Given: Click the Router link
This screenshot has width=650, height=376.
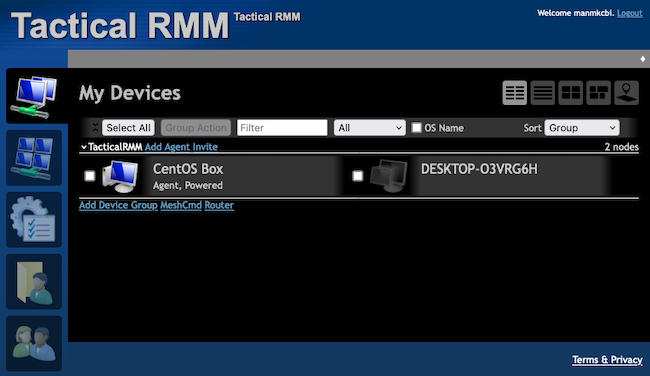Looking at the screenshot, I should pos(219,205).
